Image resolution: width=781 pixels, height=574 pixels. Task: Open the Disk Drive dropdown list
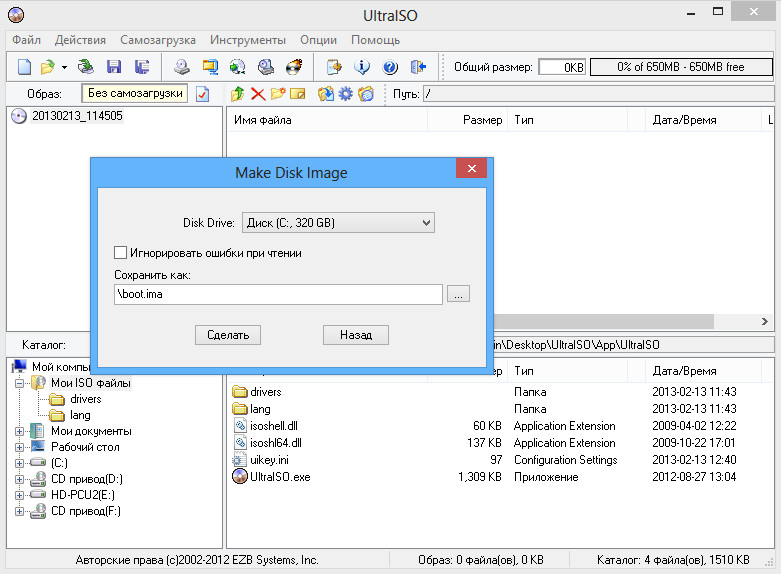pos(338,222)
